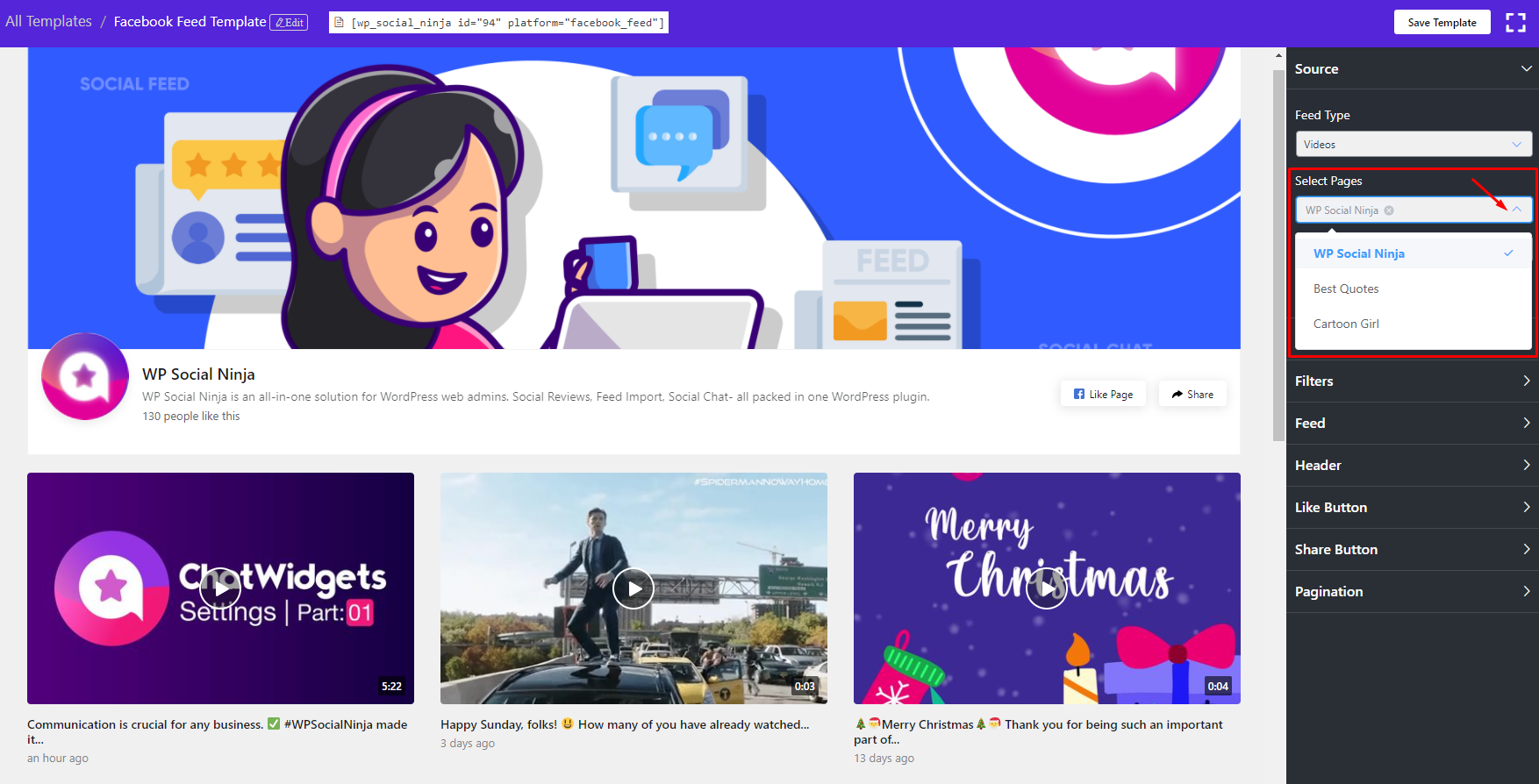
Task: Expand the Share Button section
Action: pyautogui.click(x=1413, y=549)
